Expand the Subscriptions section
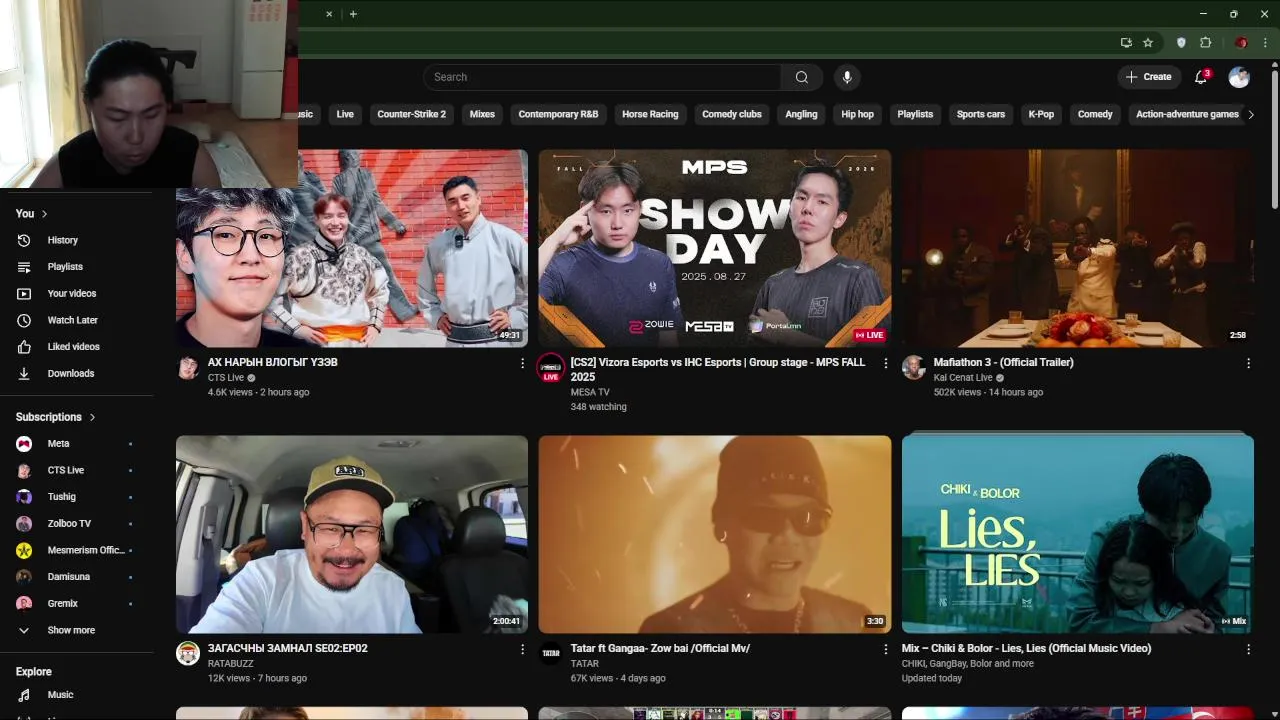 point(55,417)
